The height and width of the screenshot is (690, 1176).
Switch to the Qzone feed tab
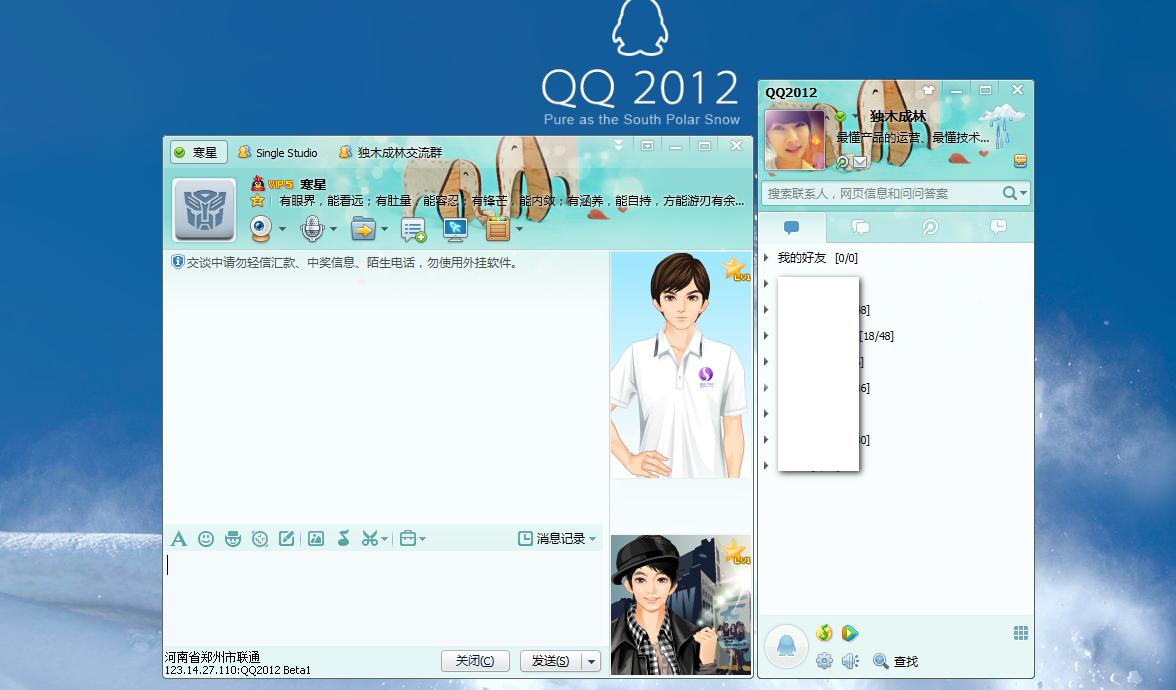[x=930, y=227]
